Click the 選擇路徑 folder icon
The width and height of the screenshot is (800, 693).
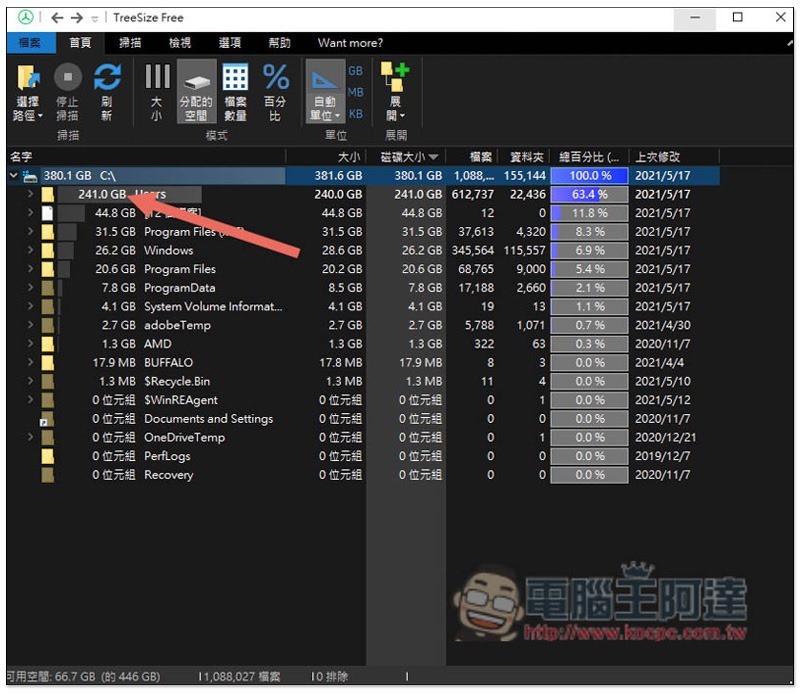(x=28, y=78)
